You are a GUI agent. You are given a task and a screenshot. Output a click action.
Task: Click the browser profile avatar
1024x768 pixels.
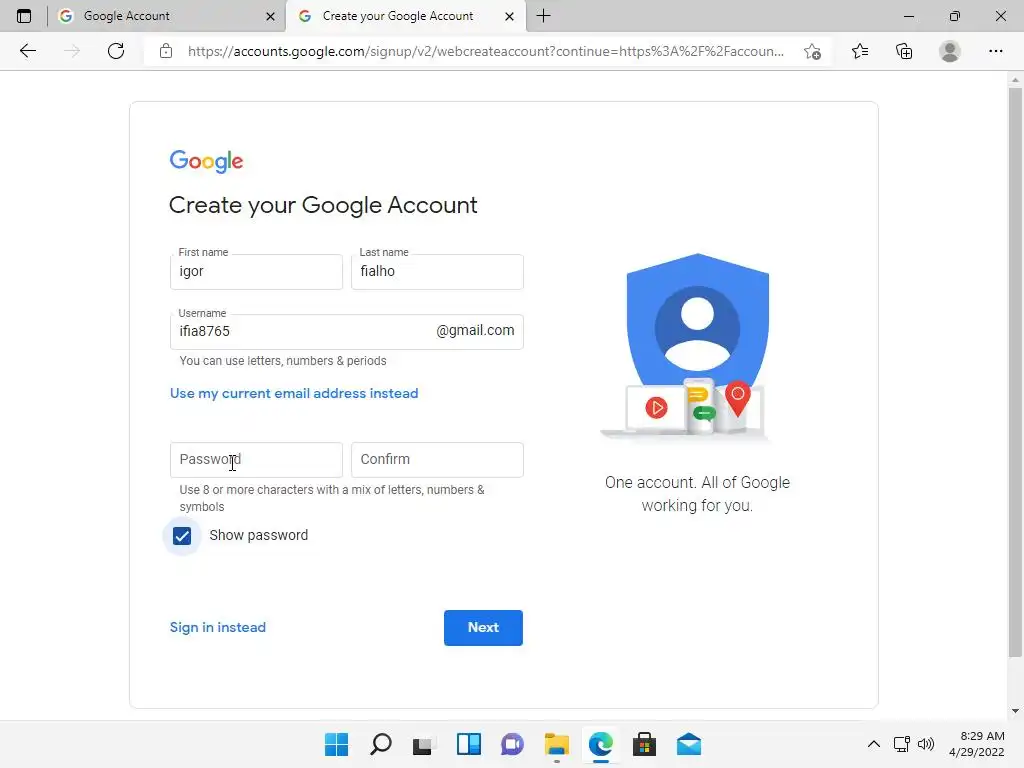[x=950, y=51]
